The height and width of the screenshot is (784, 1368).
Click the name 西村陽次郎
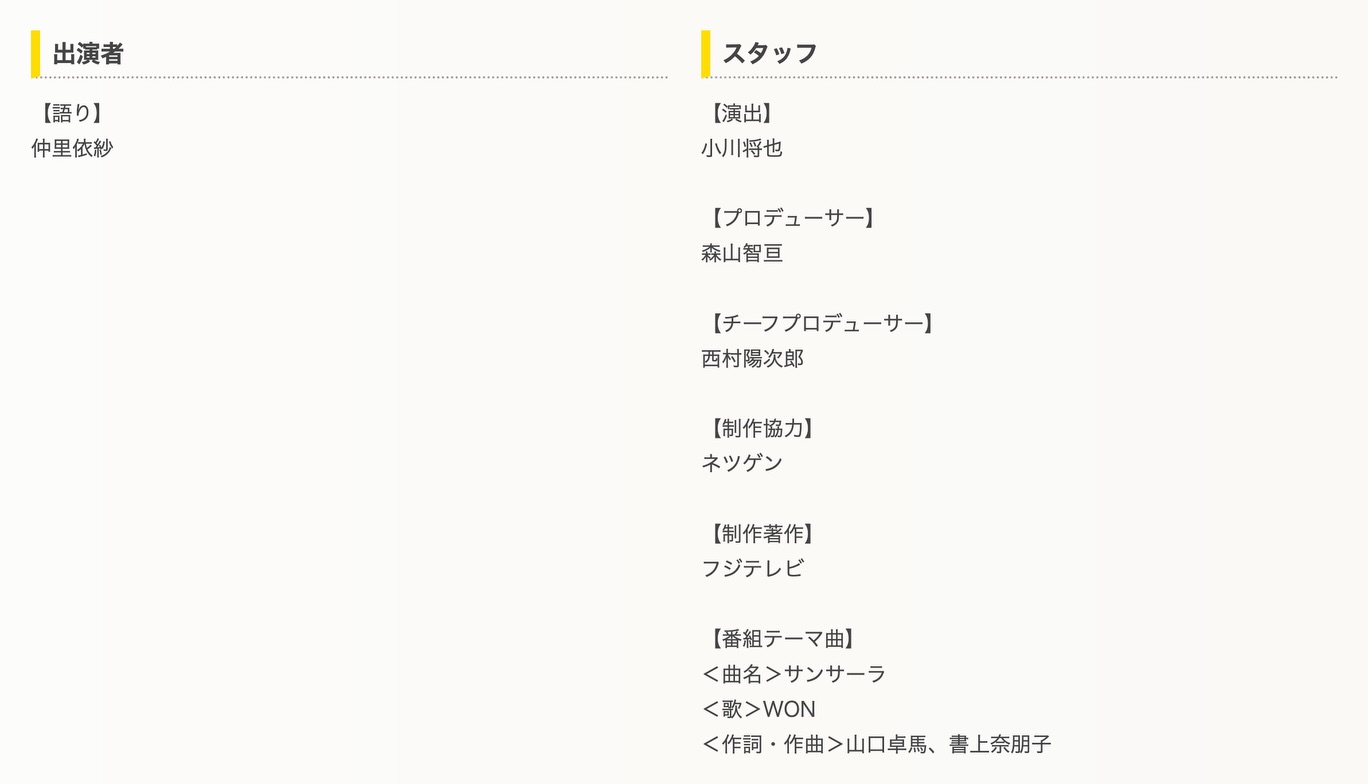click(752, 359)
